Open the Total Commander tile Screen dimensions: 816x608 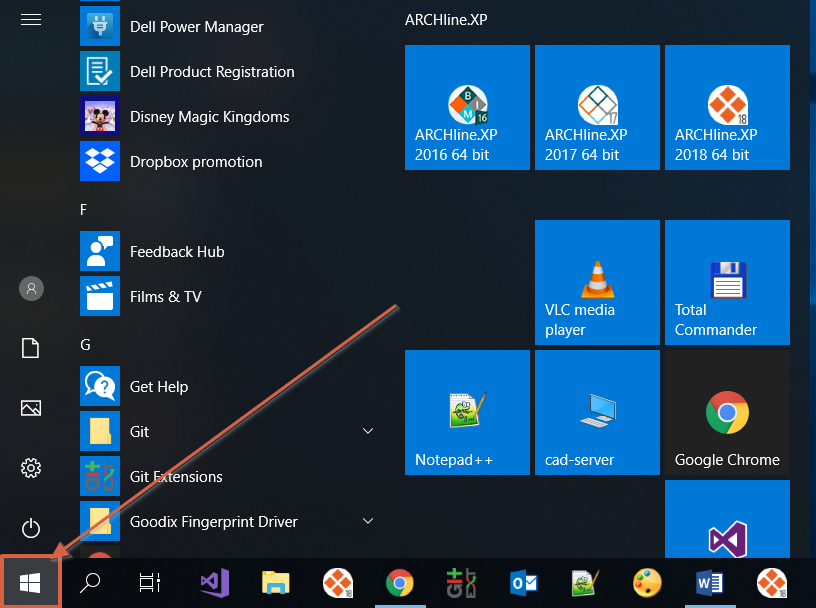pyautogui.click(x=728, y=282)
